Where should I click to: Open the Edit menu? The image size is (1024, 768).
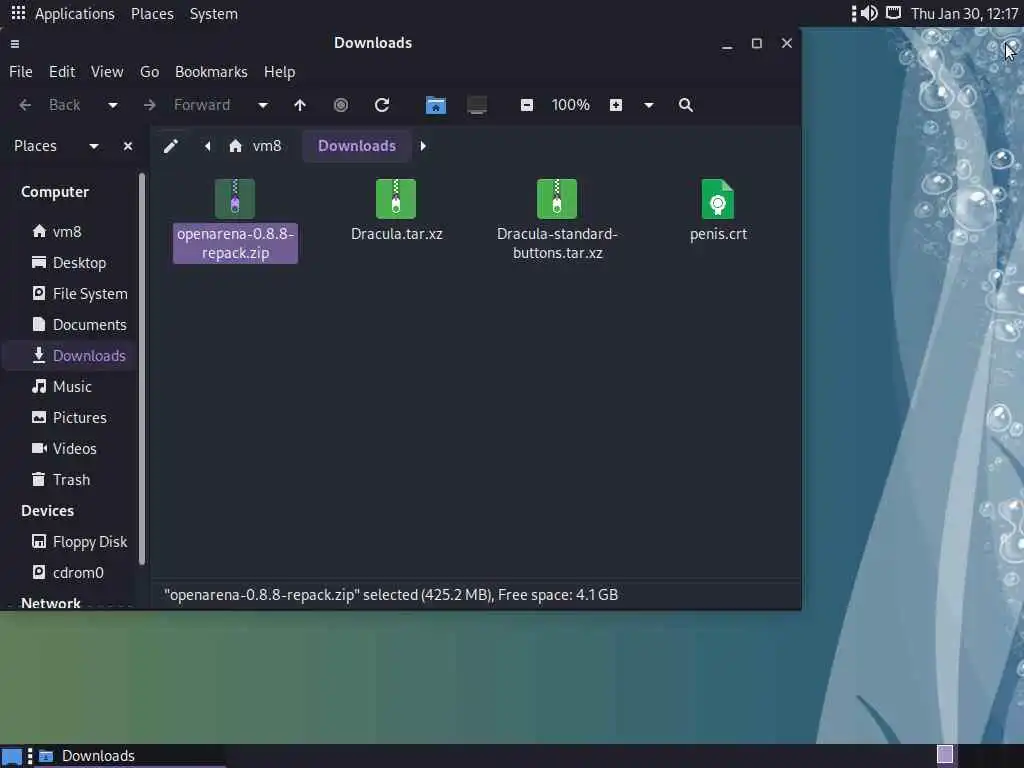[x=62, y=72]
